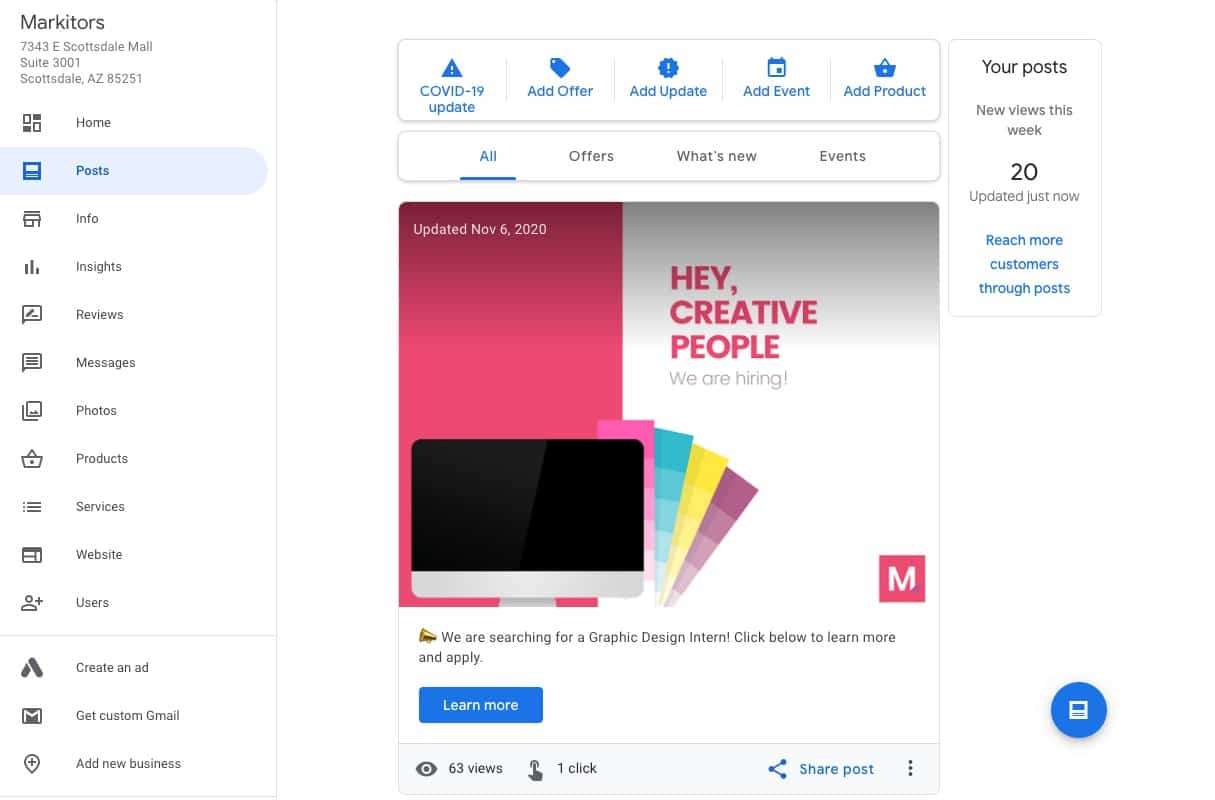Click the Posts sidebar icon
Viewport: 1215px width, 800px height.
coord(32,171)
